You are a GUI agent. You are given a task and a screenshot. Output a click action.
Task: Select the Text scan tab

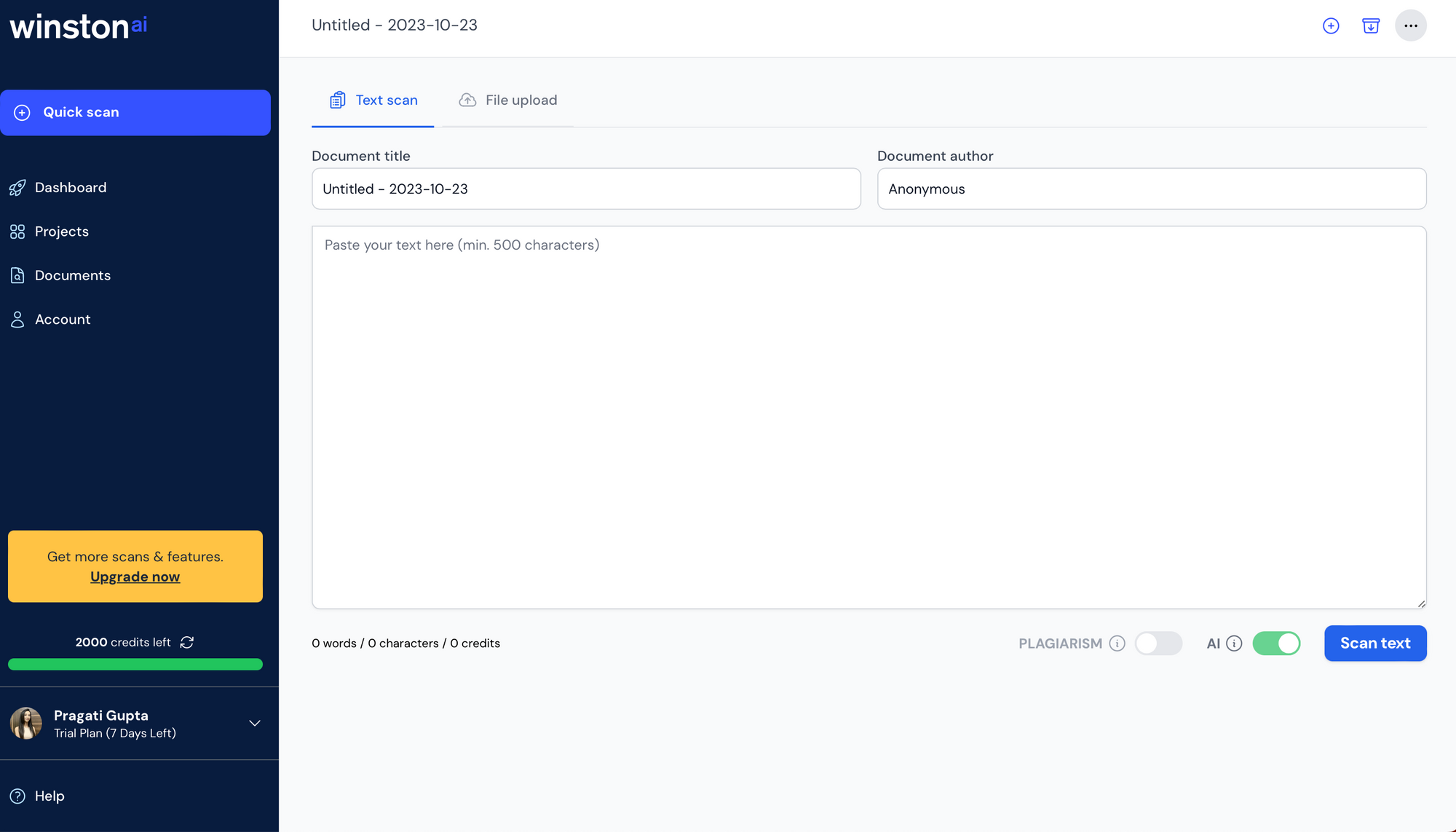(x=373, y=100)
